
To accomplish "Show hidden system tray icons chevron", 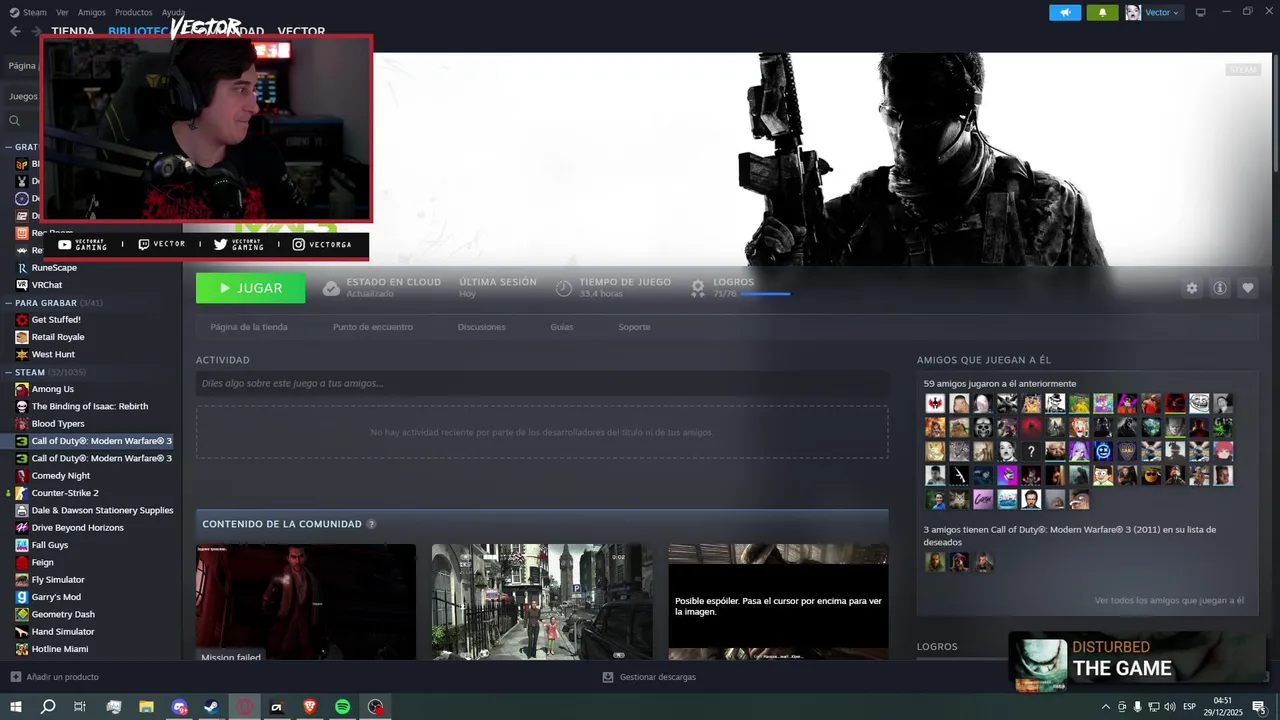I will click(x=1104, y=707).
